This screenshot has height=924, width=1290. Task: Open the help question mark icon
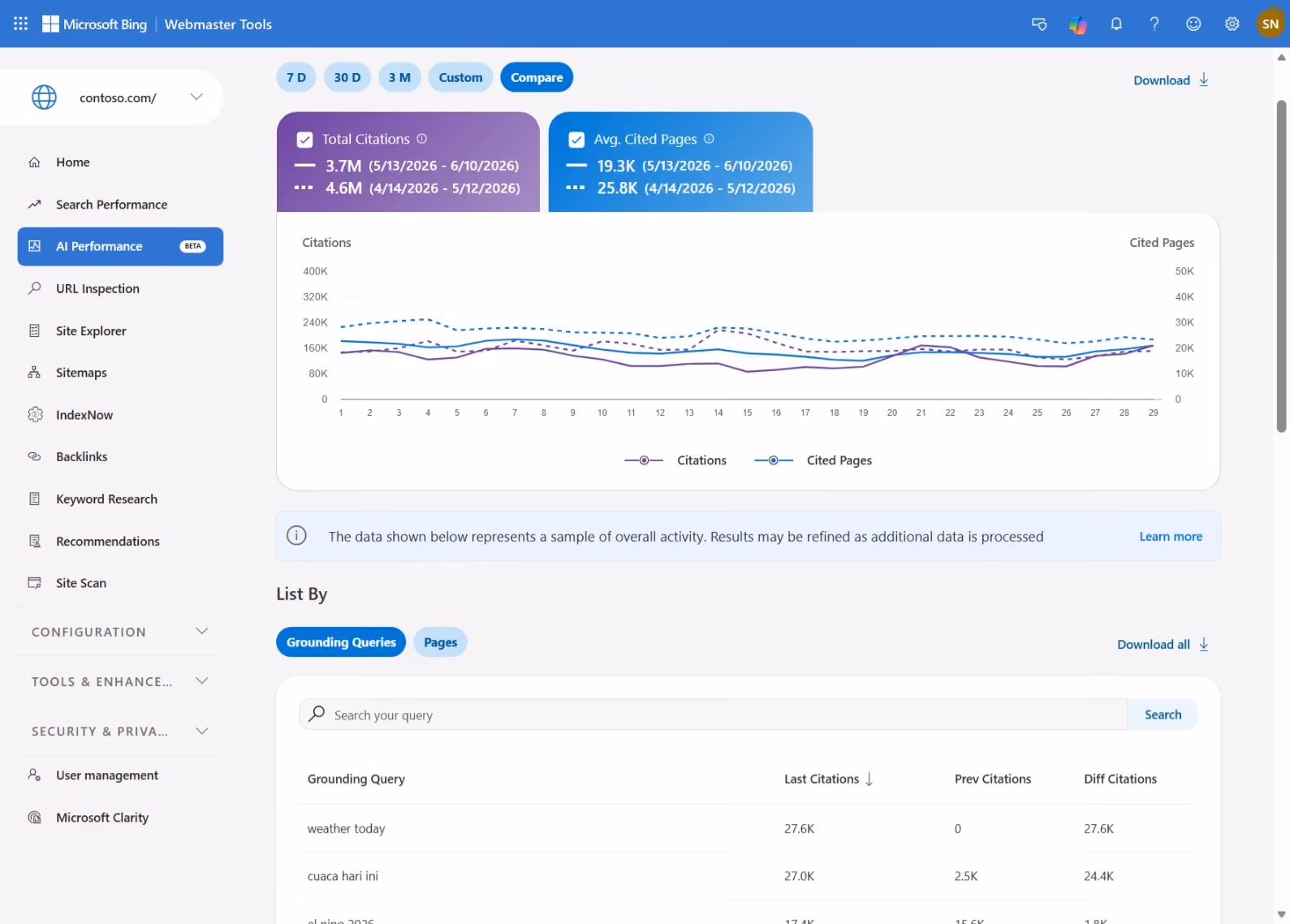[1154, 24]
